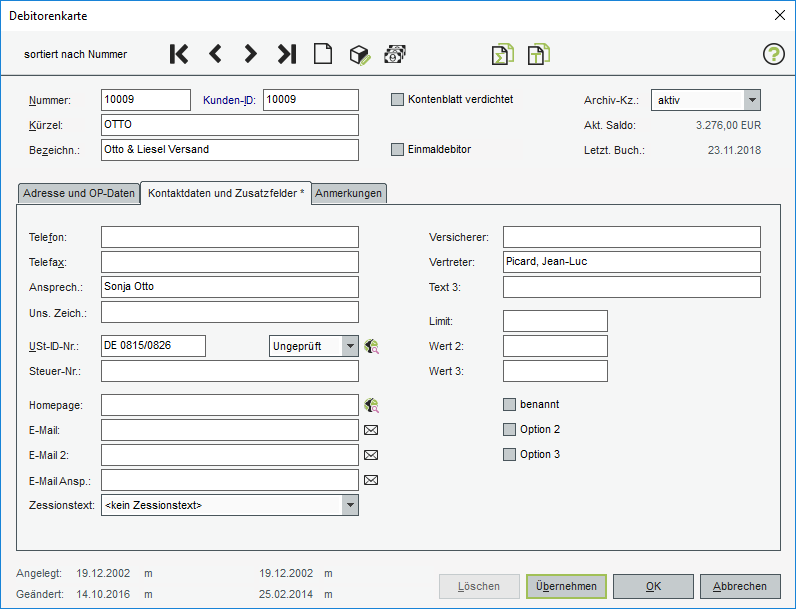Check the benannt option
Image resolution: width=796 pixels, height=609 pixels.
pyautogui.click(x=509, y=404)
